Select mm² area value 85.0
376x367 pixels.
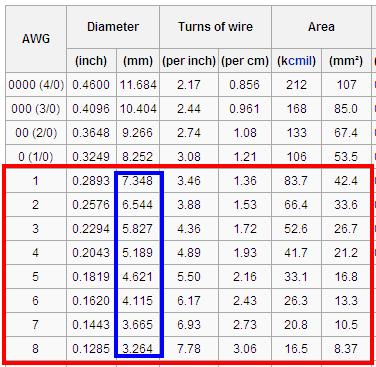[346, 109]
